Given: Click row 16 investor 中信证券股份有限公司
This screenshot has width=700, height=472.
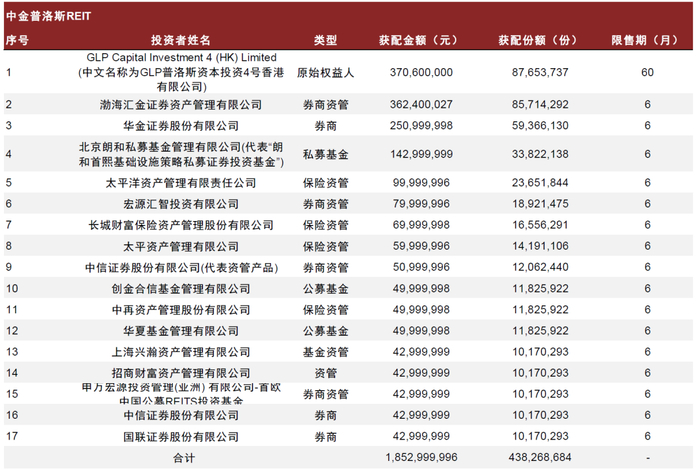Looking at the screenshot, I should [181, 415].
